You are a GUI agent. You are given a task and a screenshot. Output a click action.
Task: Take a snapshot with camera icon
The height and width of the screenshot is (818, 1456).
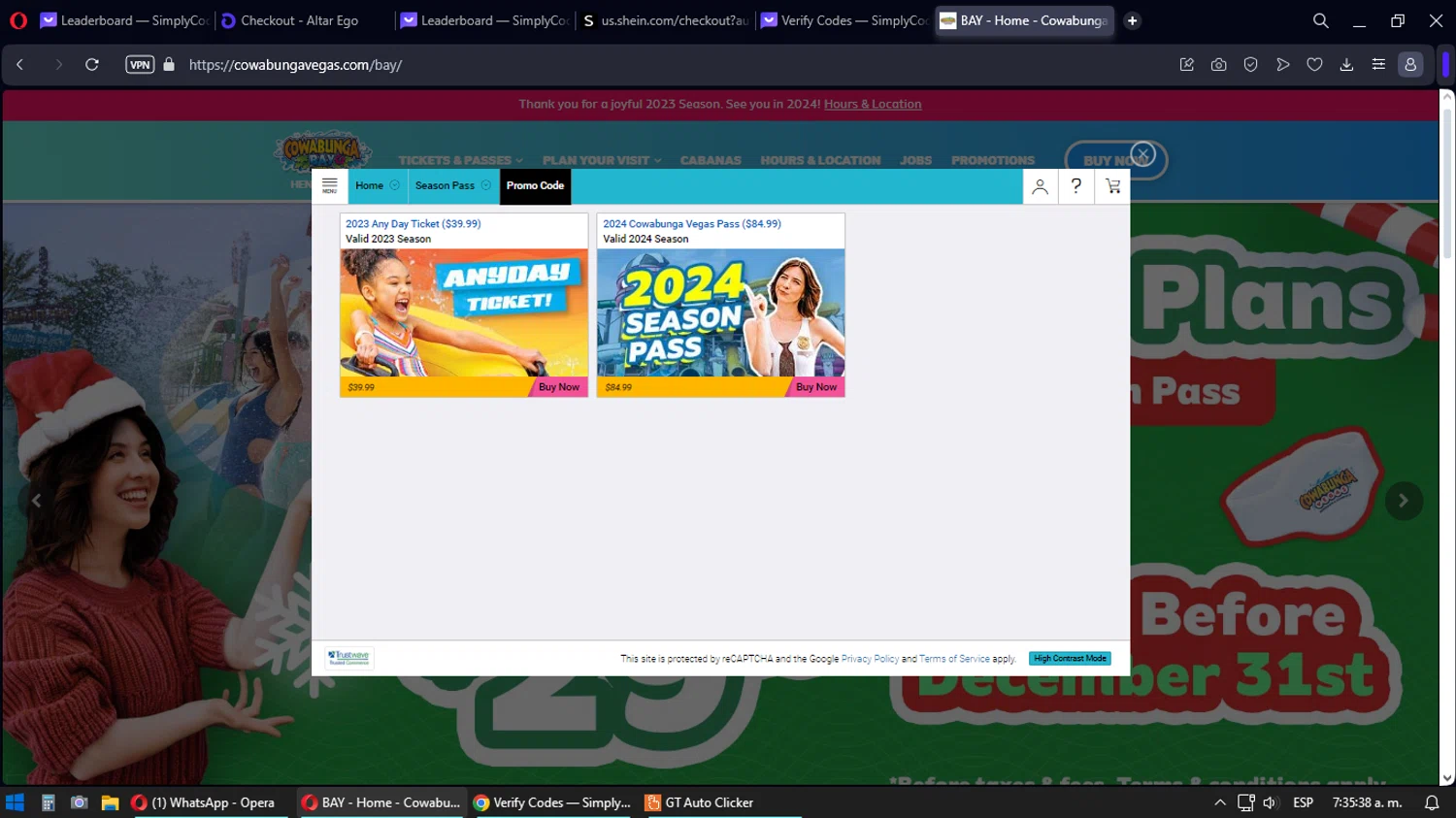click(1218, 65)
